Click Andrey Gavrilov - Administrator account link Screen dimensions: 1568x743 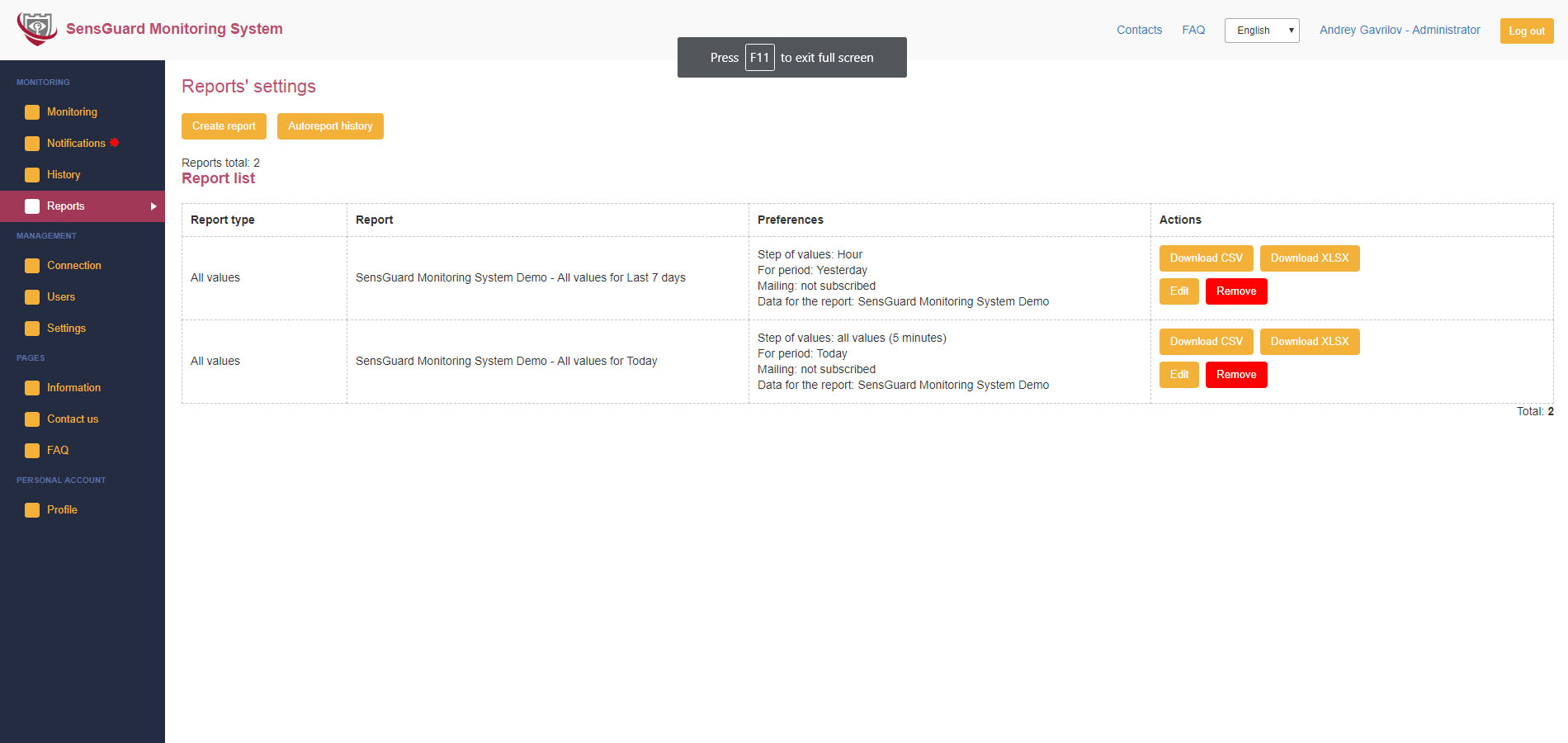pyautogui.click(x=1399, y=30)
